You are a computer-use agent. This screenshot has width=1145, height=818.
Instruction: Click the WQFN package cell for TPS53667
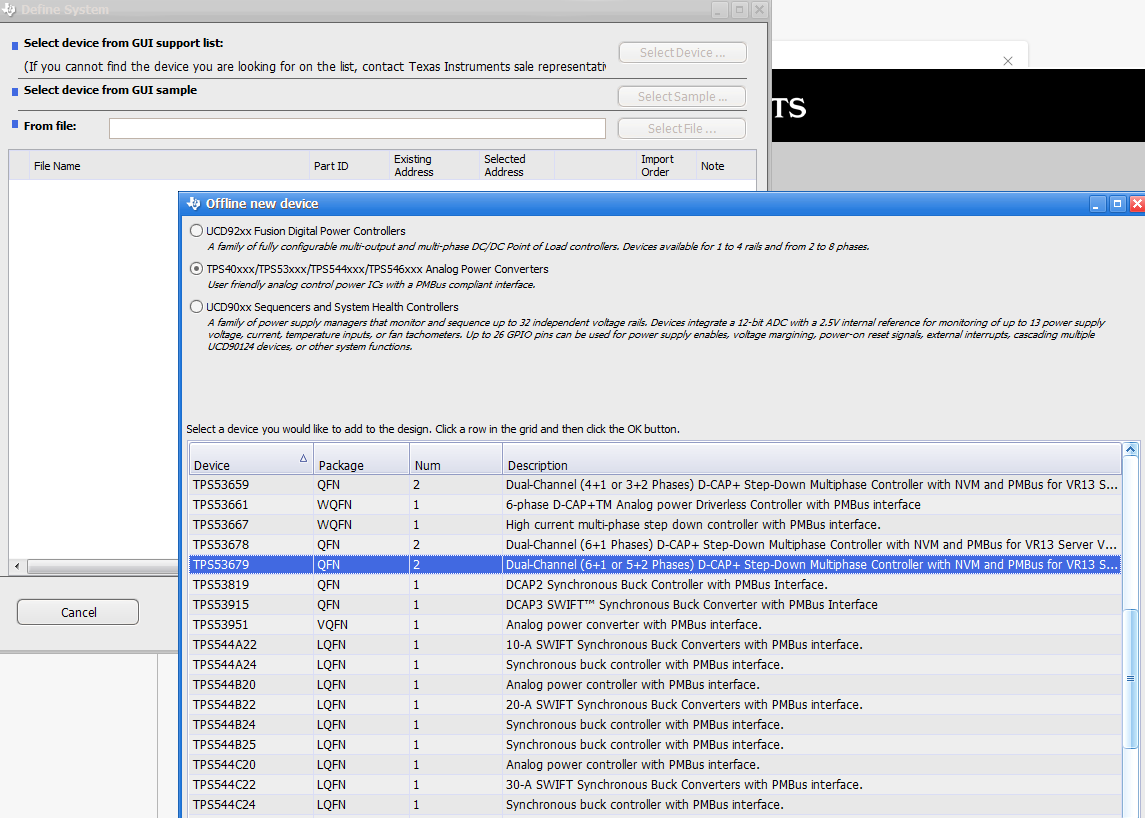(361, 524)
